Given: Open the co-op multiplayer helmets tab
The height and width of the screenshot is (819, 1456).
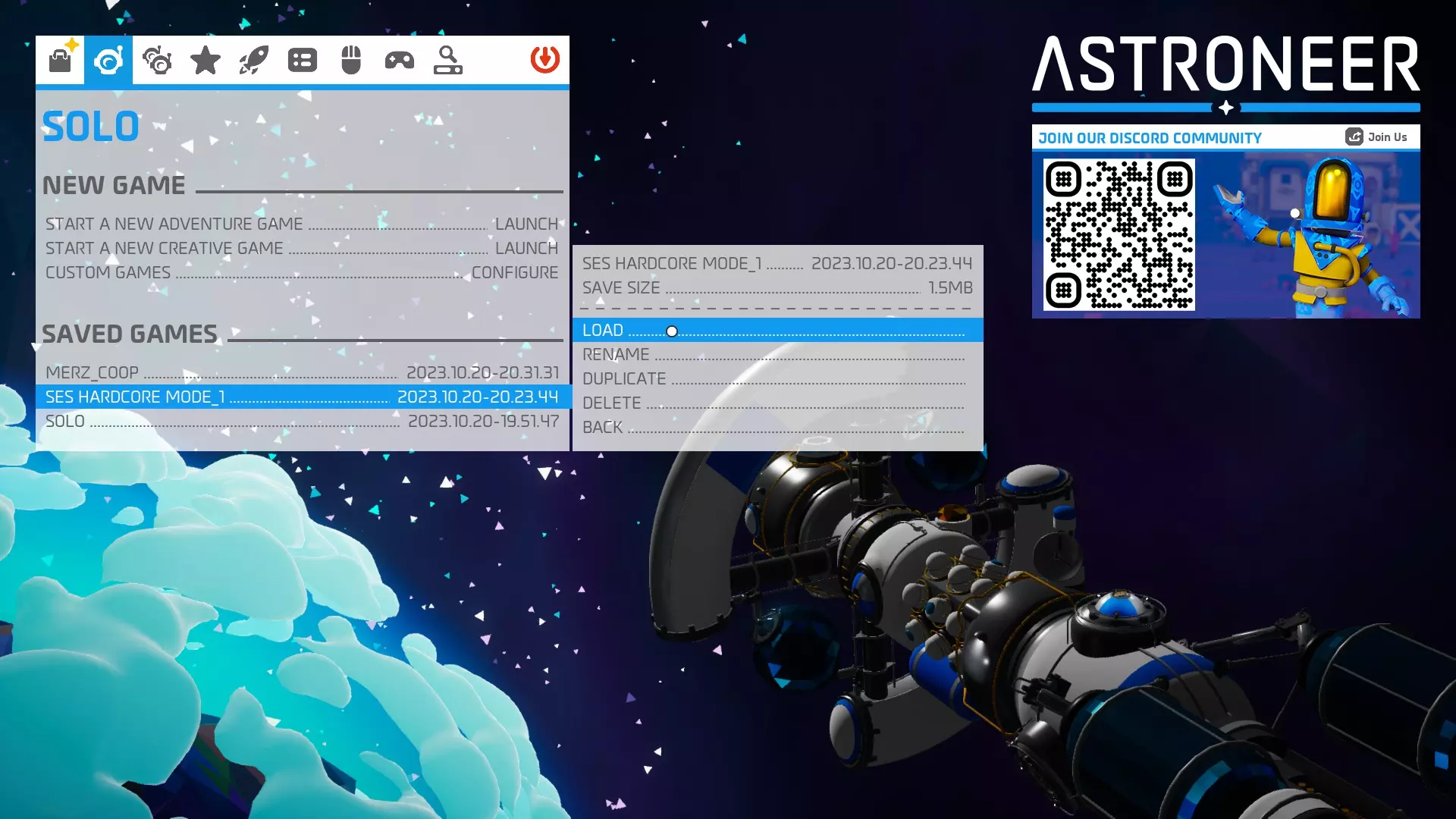Looking at the screenshot, I should [x=157, y=60].
